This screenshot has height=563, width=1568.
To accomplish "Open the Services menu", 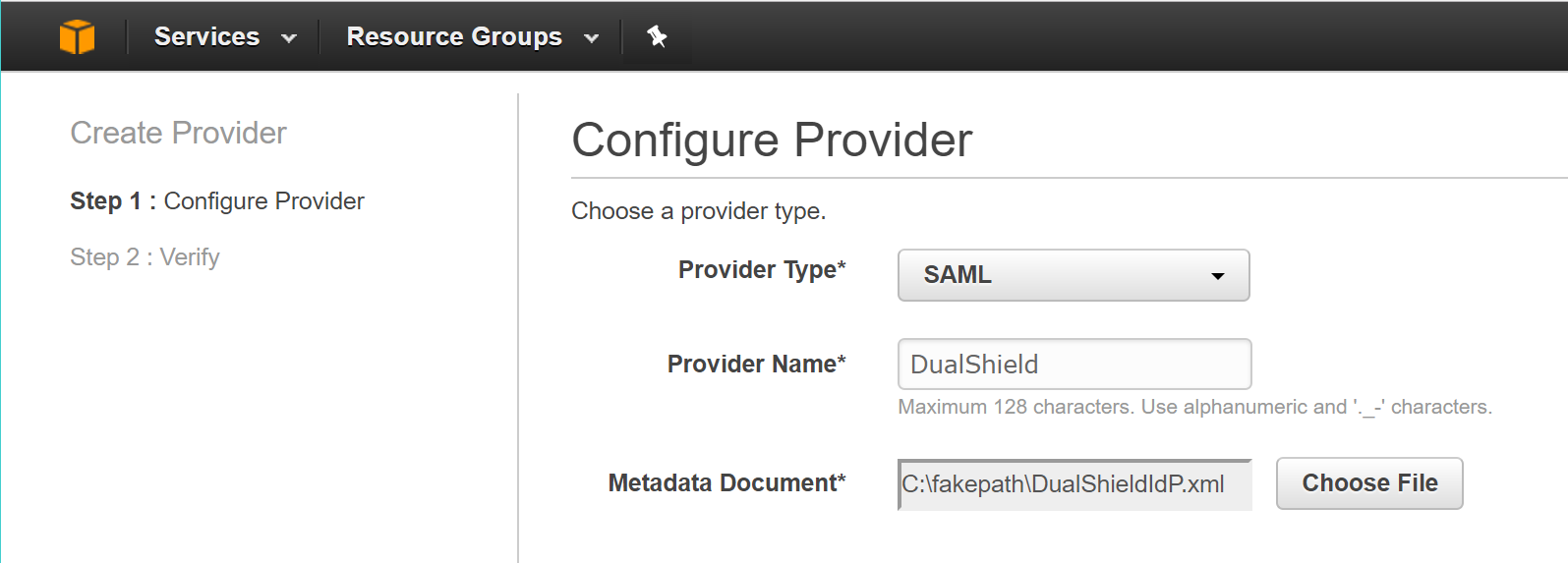I will 206,37.
